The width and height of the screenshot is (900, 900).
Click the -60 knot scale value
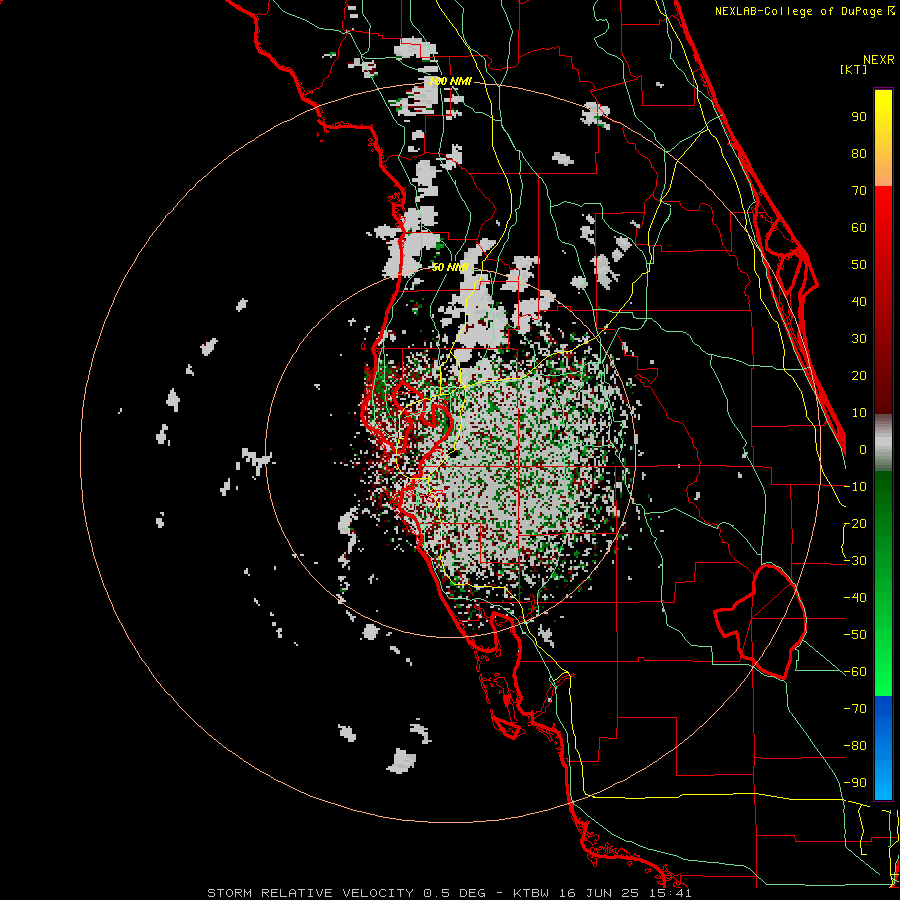point(855,672)
